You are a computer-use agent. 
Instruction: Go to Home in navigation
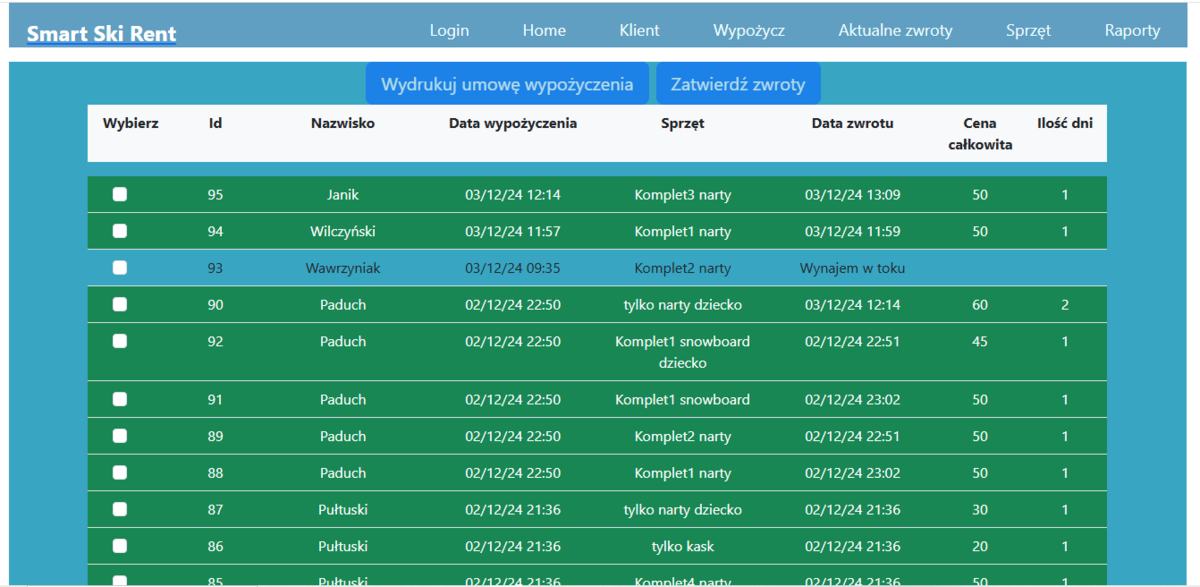(544, 30)
